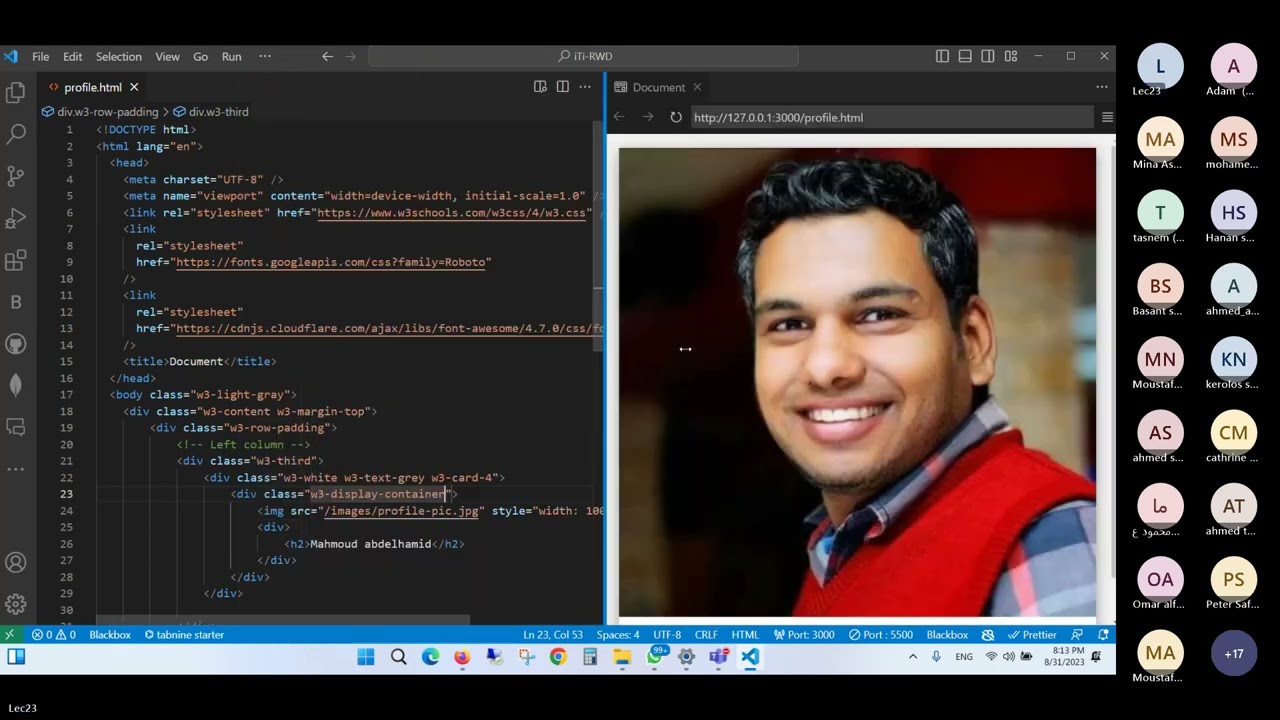Reload the live preview page
This screenshot has height=720, width=1280.
(x=676, y=117)
